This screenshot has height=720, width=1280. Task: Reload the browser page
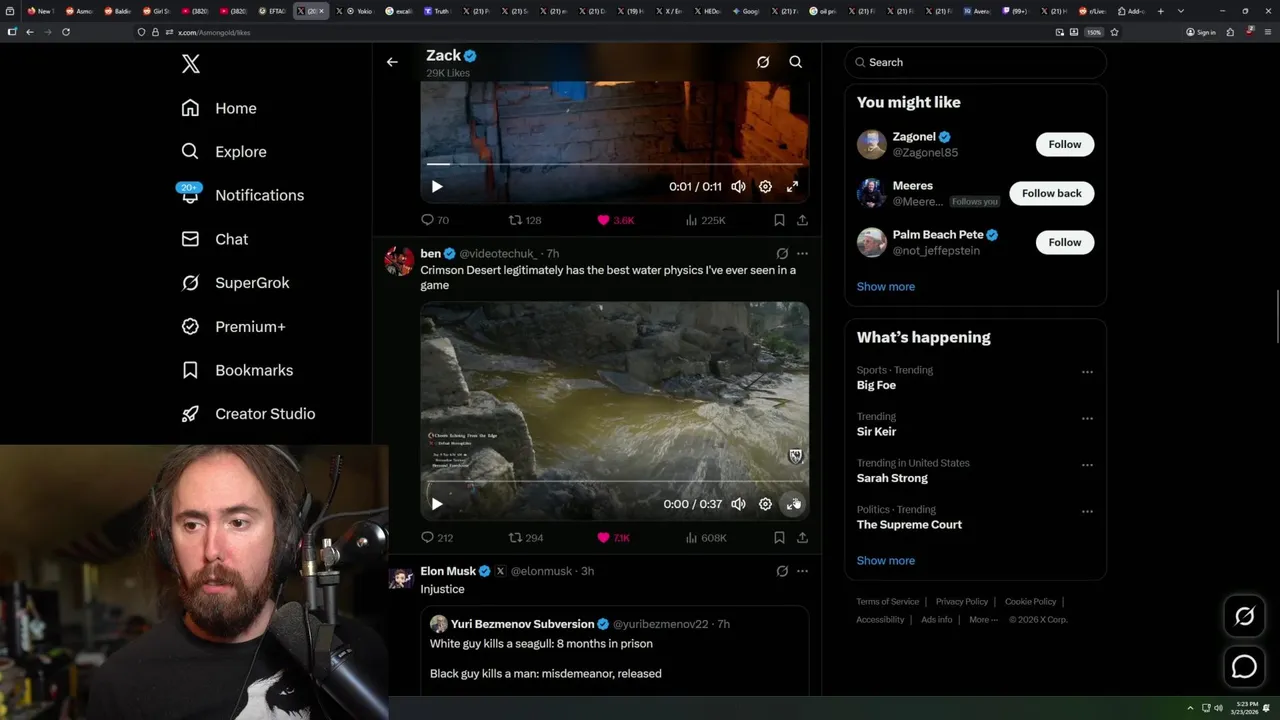(66, 32)
